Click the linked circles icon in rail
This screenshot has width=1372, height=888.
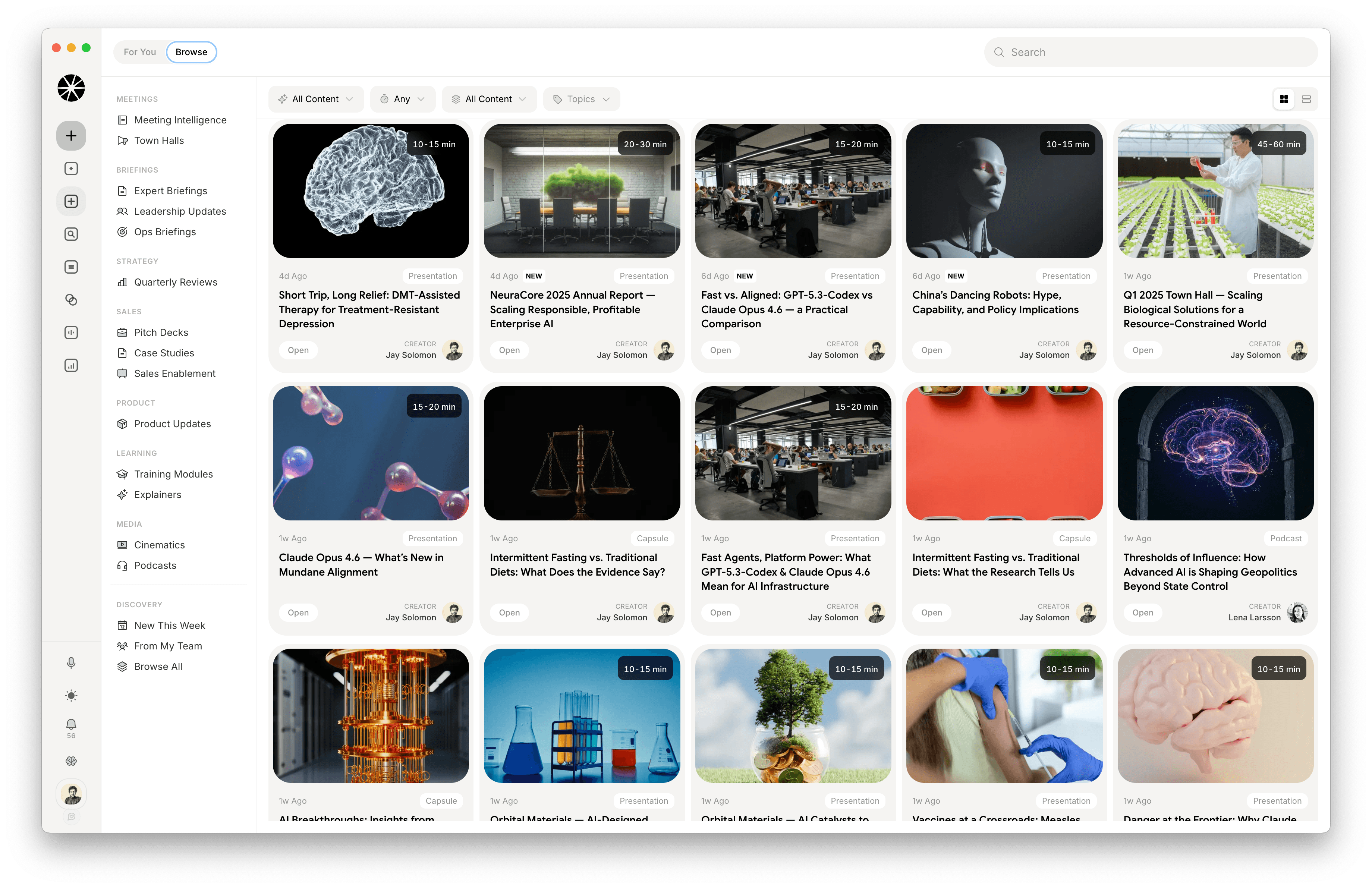coord(71,300)
